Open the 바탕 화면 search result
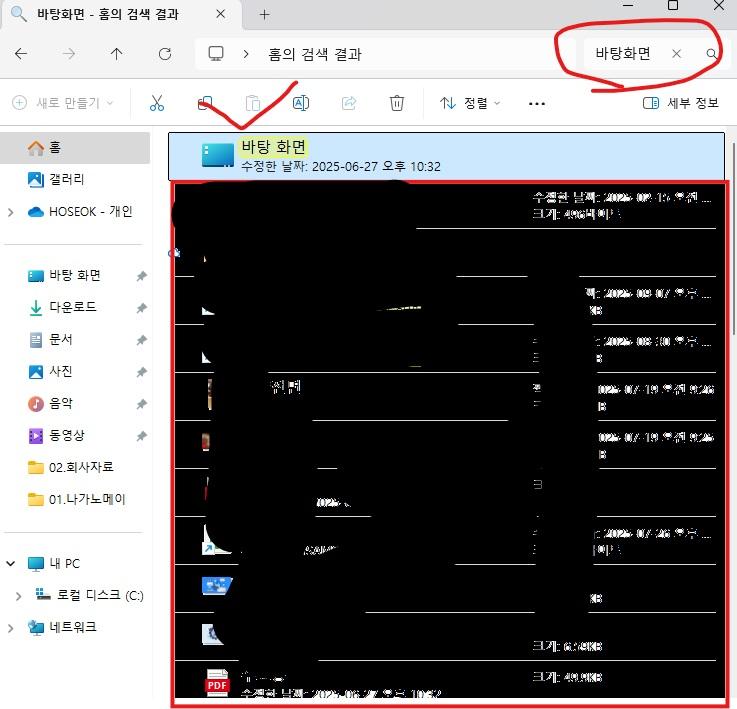737x709 pixels. tap(273, 148)
